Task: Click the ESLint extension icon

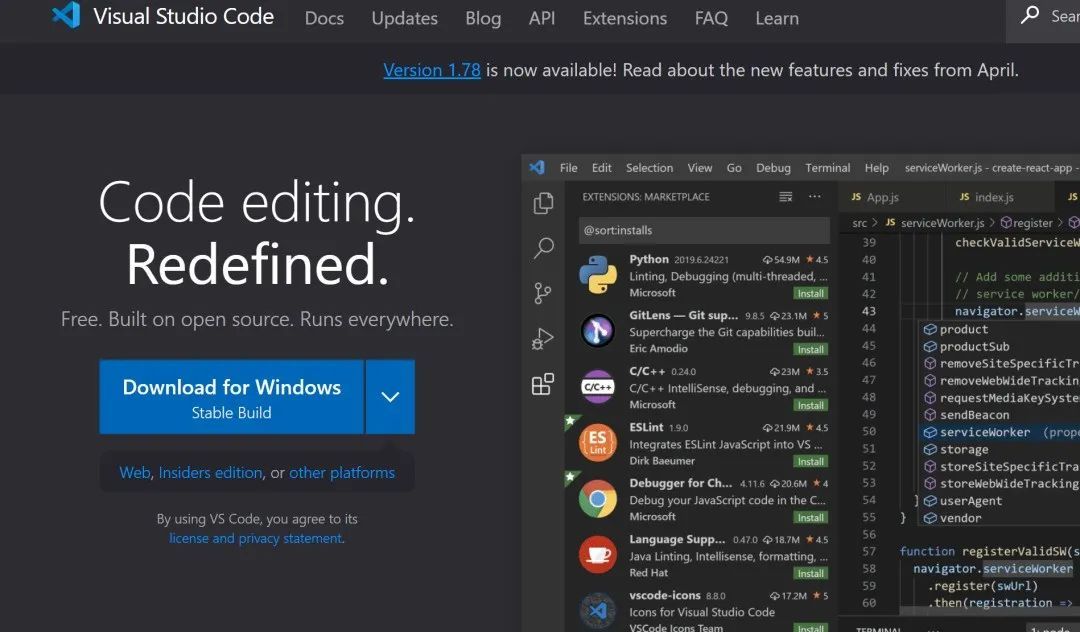Action: [598, 443]
